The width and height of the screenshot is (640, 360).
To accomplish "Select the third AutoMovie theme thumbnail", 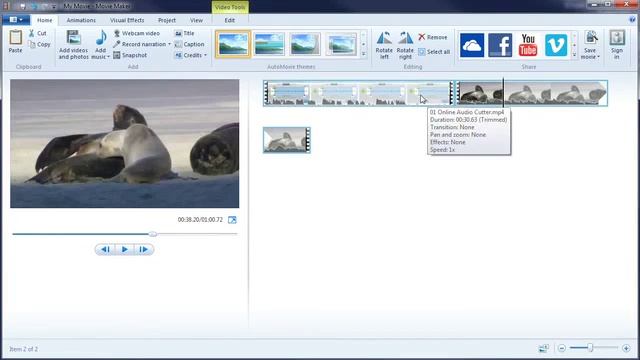I will coord(305,44).
